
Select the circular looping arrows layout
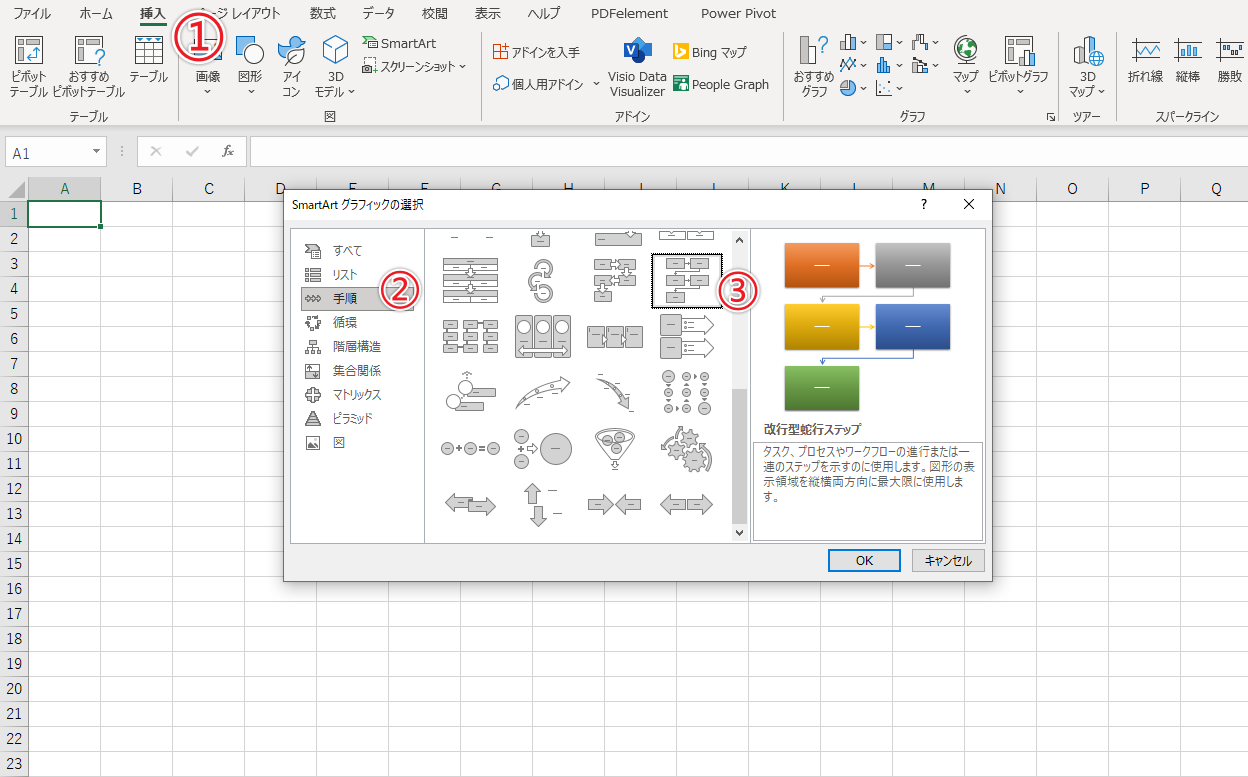tap(542, 279)
